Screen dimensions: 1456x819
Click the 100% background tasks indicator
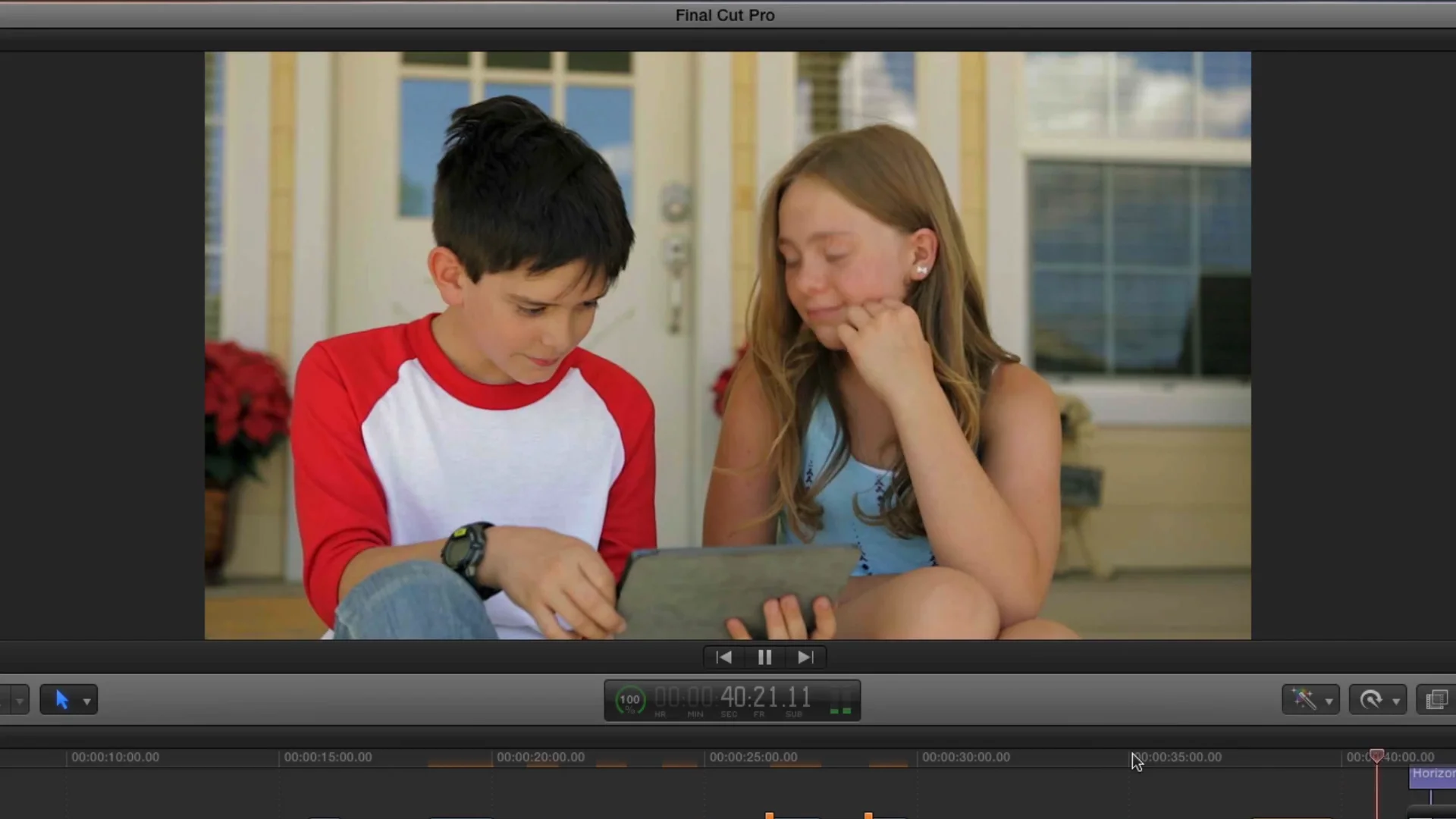629,700
